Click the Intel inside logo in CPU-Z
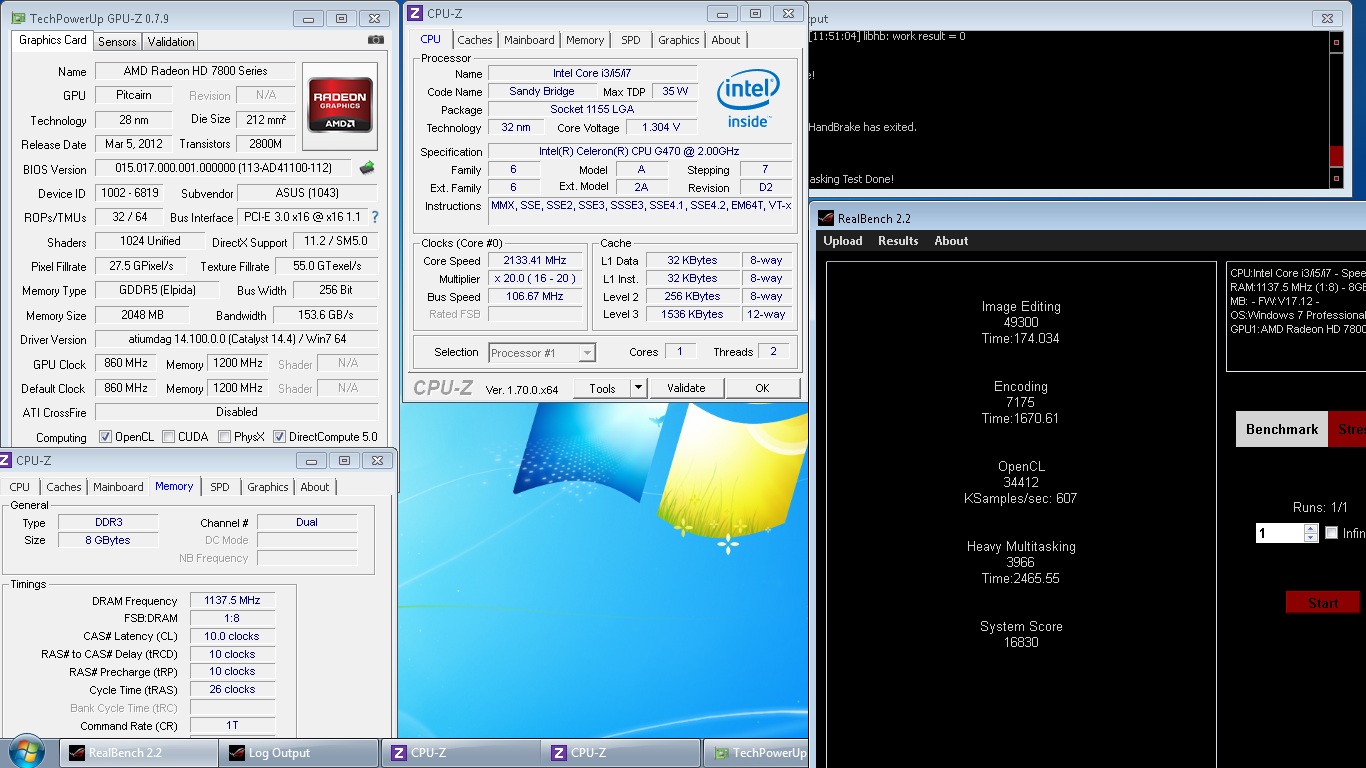Screen dimensions: 1366x768 748,98
